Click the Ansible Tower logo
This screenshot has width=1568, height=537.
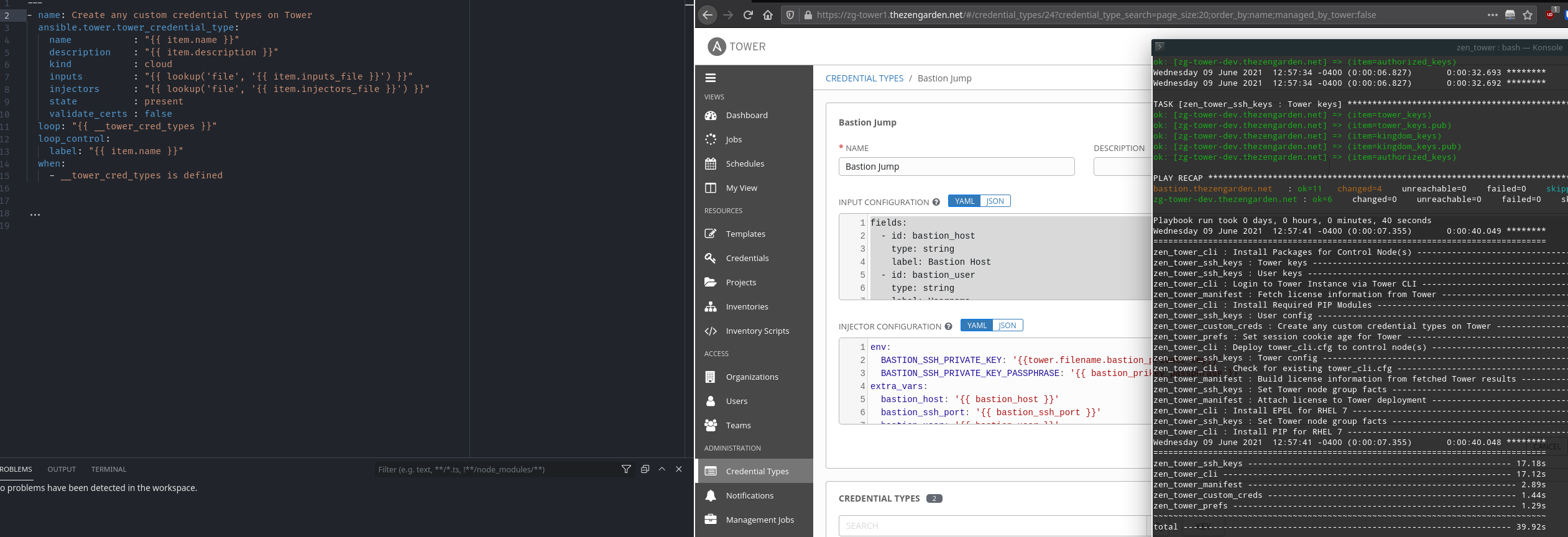(x=737, y=47)
